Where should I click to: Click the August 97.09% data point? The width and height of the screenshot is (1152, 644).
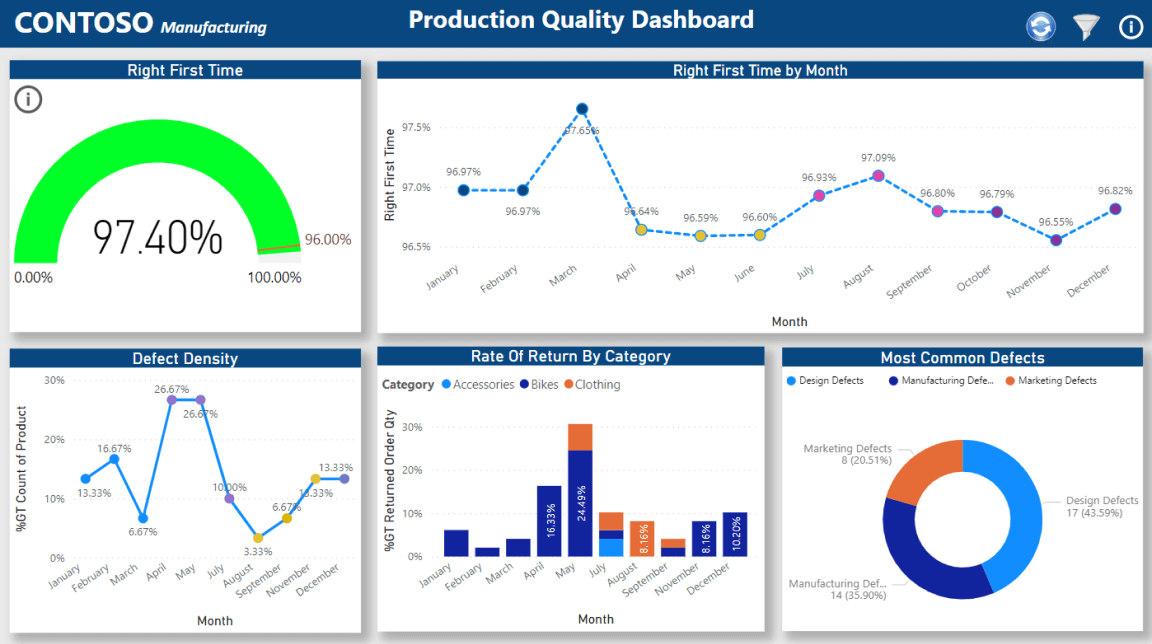(x=878, y=176)
